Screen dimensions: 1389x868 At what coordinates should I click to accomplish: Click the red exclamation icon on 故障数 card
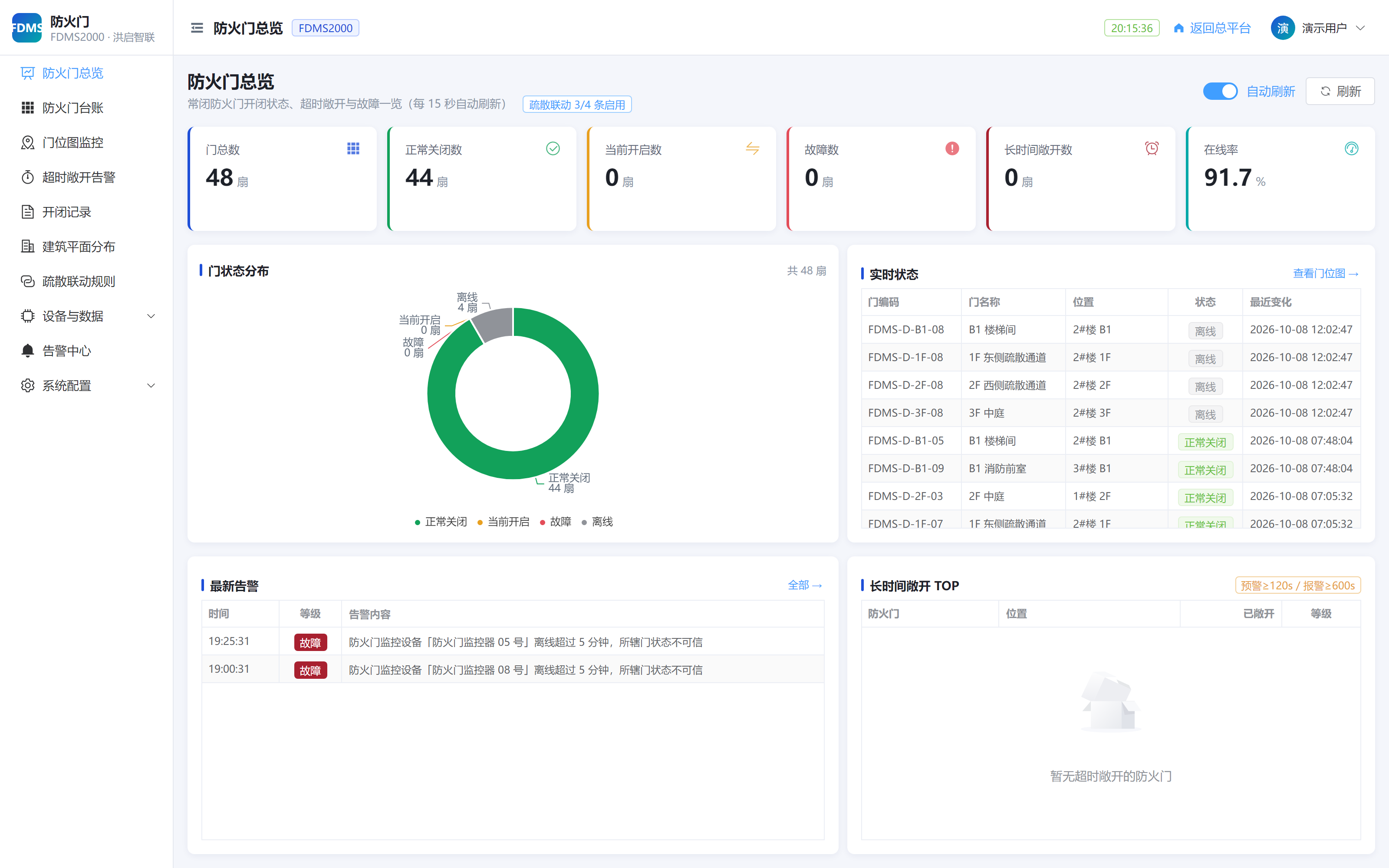tap(952, 149)
